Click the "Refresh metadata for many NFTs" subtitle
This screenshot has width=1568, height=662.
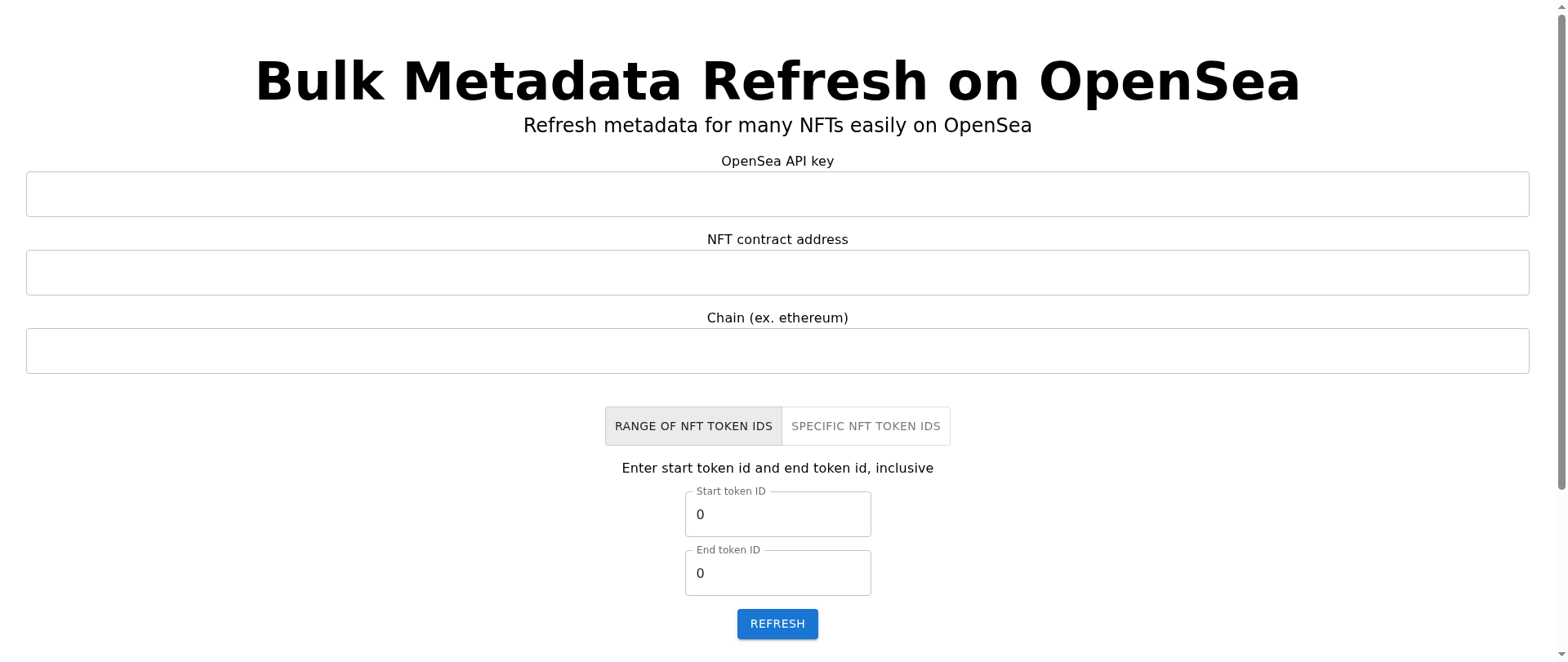point(777,126)
